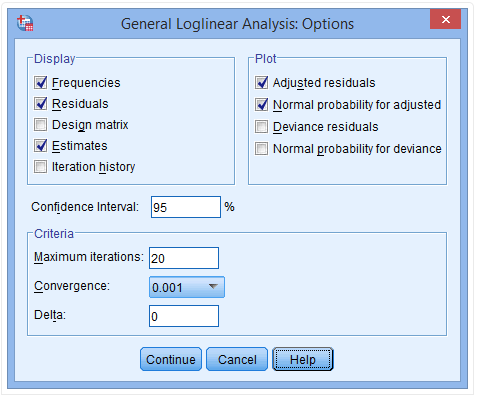Click the dialog title text

pyautogui.click(x=237, y=24)
